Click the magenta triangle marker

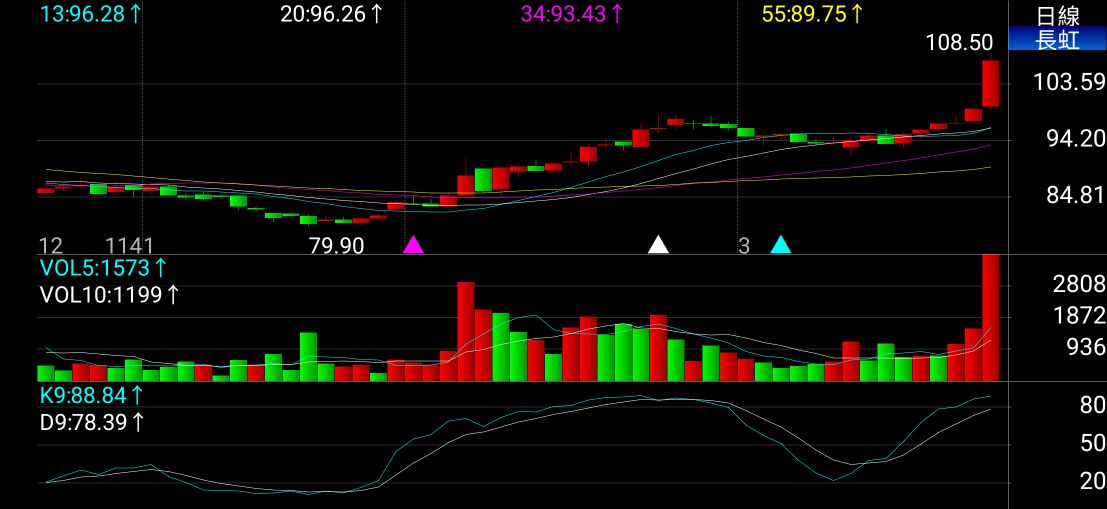coord(413,244)
